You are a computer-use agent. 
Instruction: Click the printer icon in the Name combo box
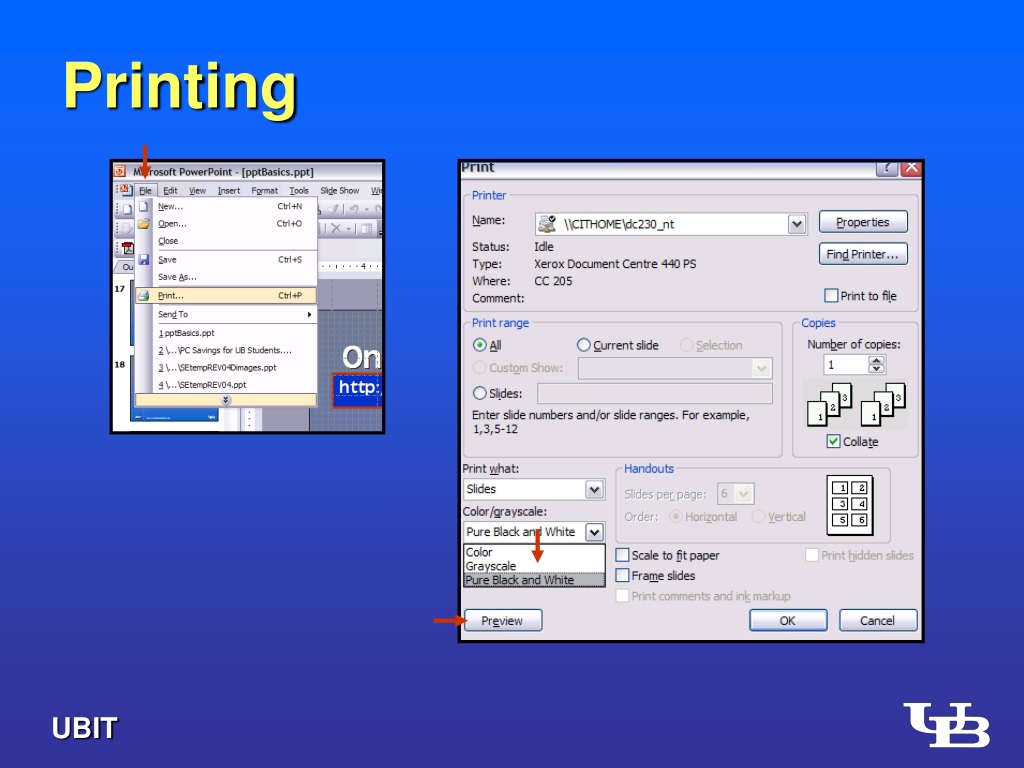pos(547,224)
